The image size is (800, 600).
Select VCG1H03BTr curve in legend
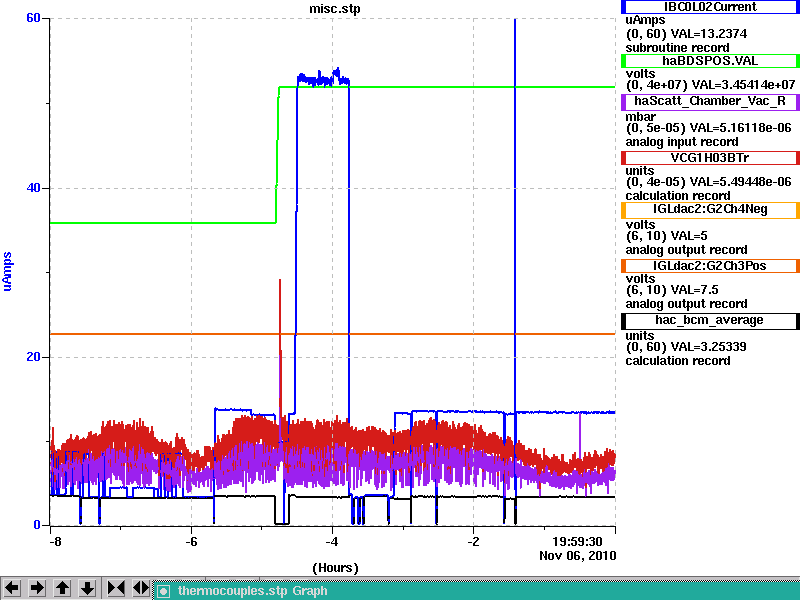(x=710, y=158)
